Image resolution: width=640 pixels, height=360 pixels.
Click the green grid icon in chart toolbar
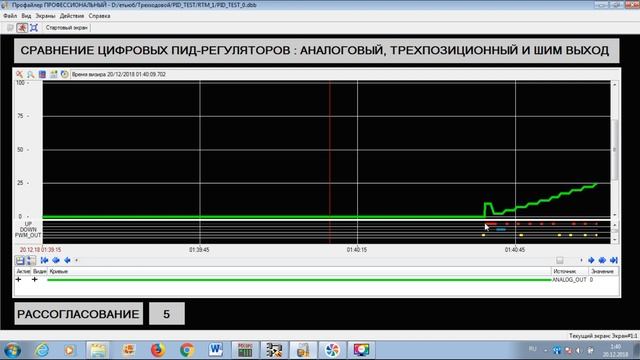coord(53,74)
